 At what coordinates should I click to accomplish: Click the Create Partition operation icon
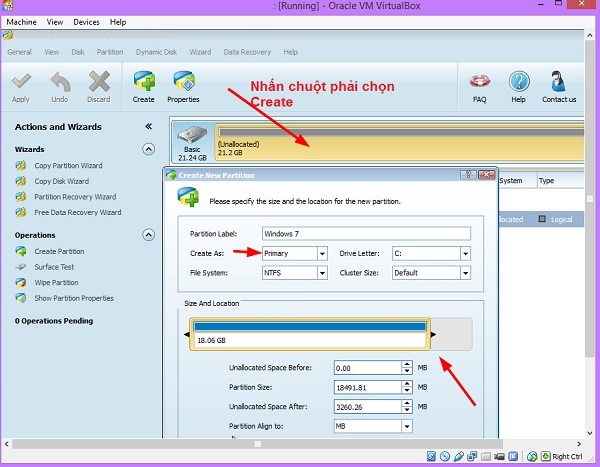(21, 251)
